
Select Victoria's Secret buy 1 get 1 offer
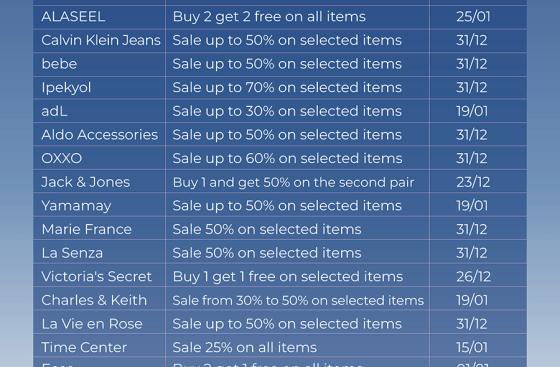288,276
